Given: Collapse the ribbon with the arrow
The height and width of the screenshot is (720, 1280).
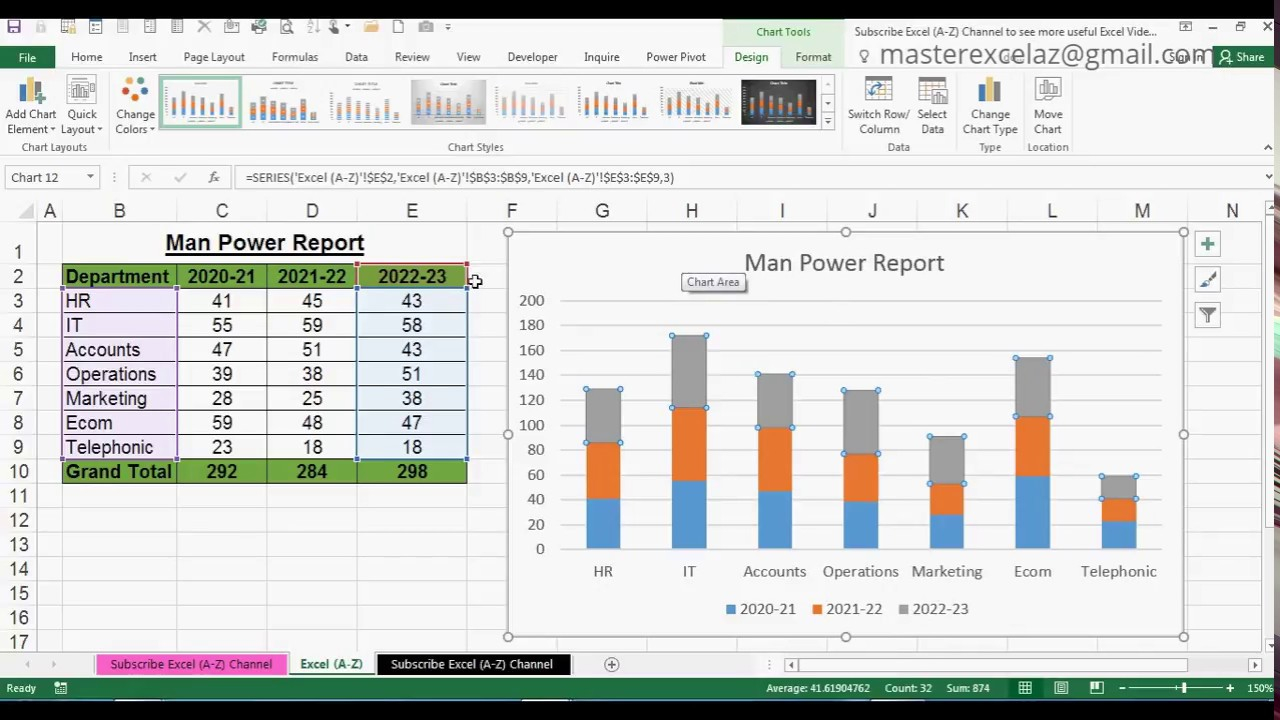Looking at the screenshot, I should point(1268,148).
